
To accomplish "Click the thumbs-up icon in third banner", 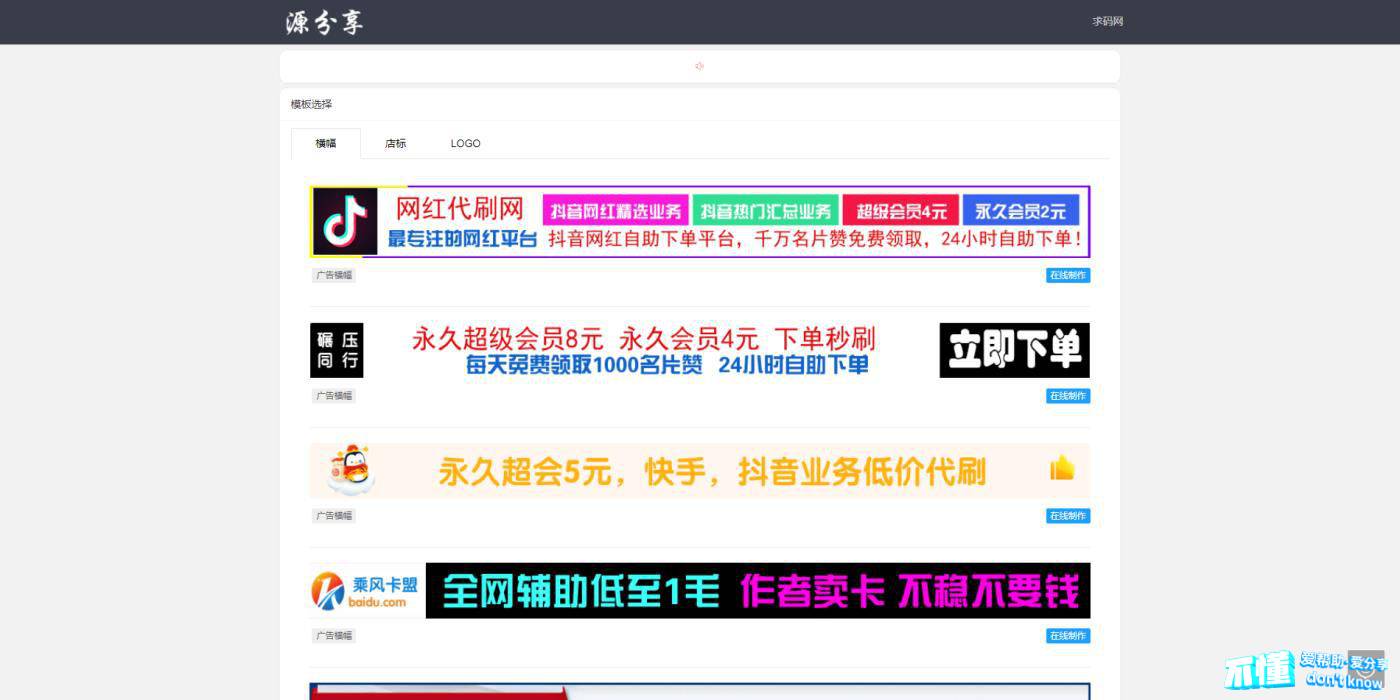I will 1062,468.
